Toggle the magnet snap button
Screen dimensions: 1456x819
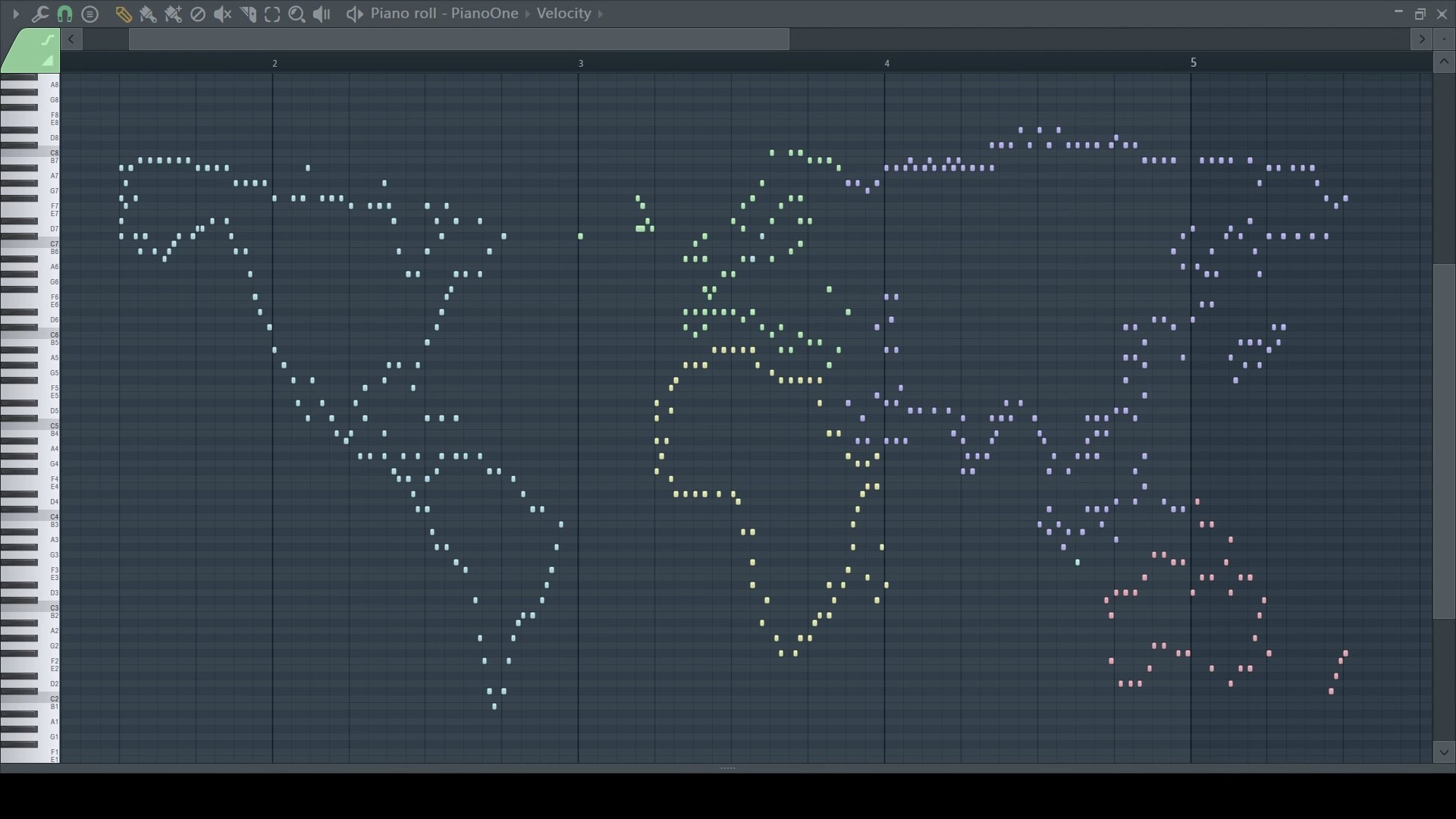tap(64, 14)
